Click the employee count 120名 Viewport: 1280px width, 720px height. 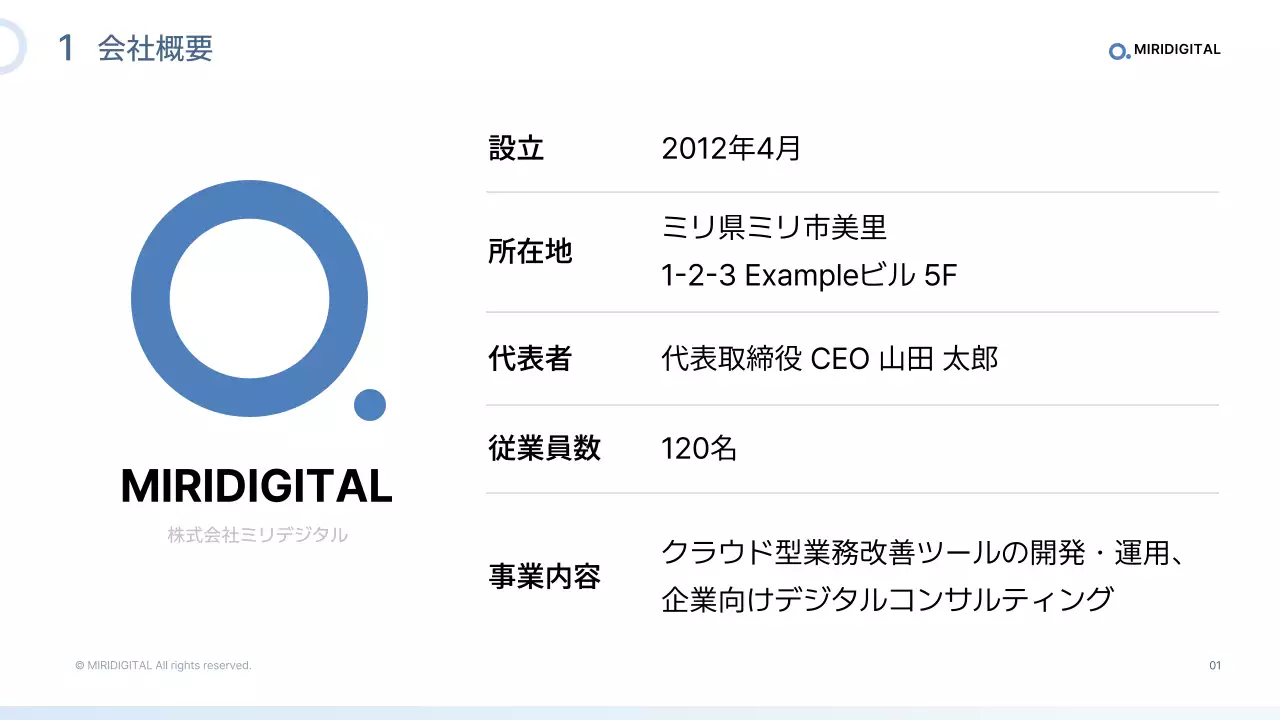pyautogui.click(x=699, y=448)
